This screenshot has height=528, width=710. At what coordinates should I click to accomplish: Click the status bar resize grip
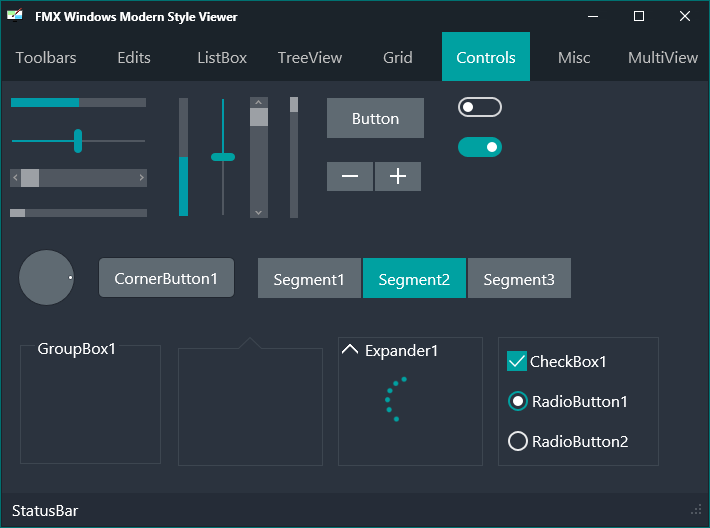[x=696, y=510]
